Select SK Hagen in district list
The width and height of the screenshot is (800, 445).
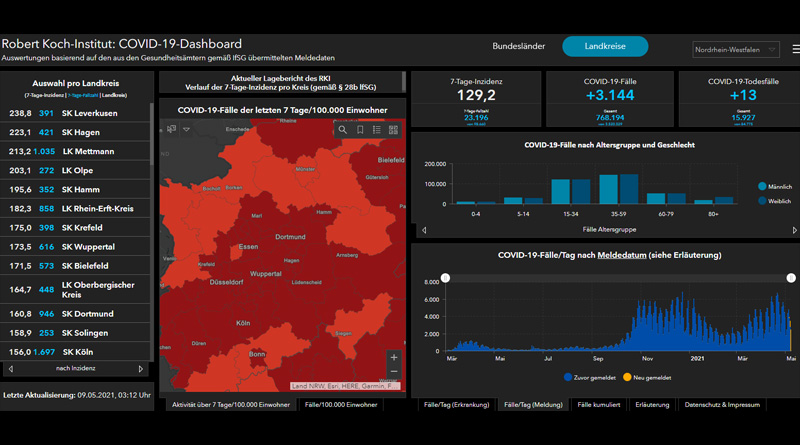pyautogui.click(x=75, y=132)
